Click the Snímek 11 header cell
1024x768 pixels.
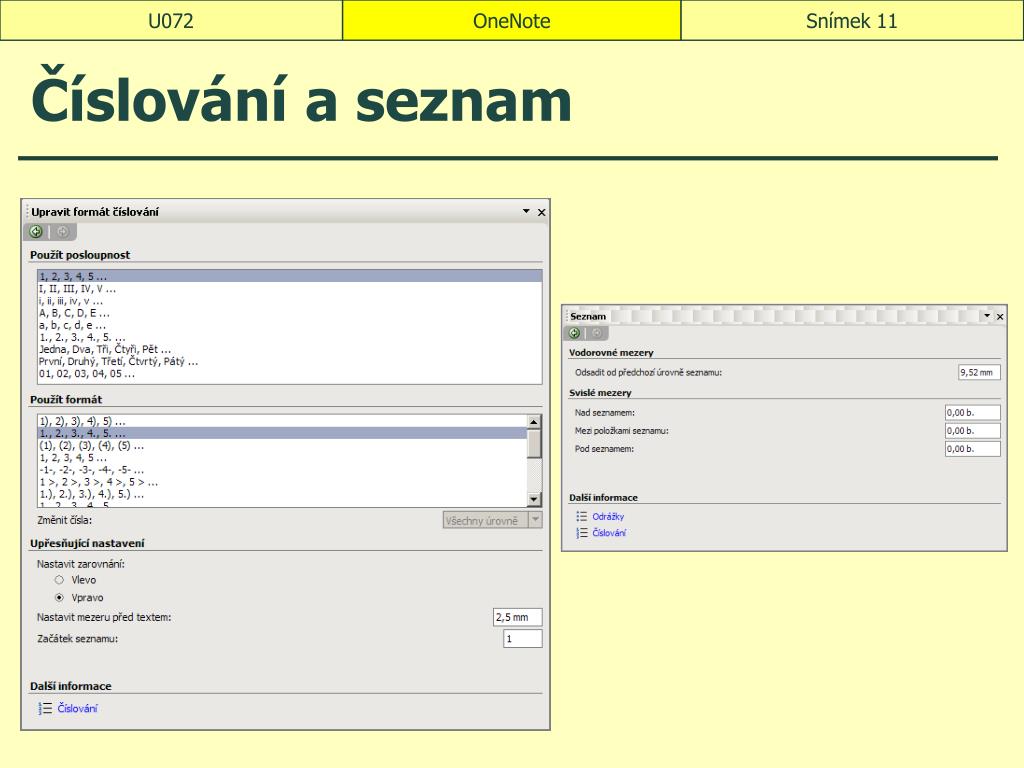[x=852, y=21]
